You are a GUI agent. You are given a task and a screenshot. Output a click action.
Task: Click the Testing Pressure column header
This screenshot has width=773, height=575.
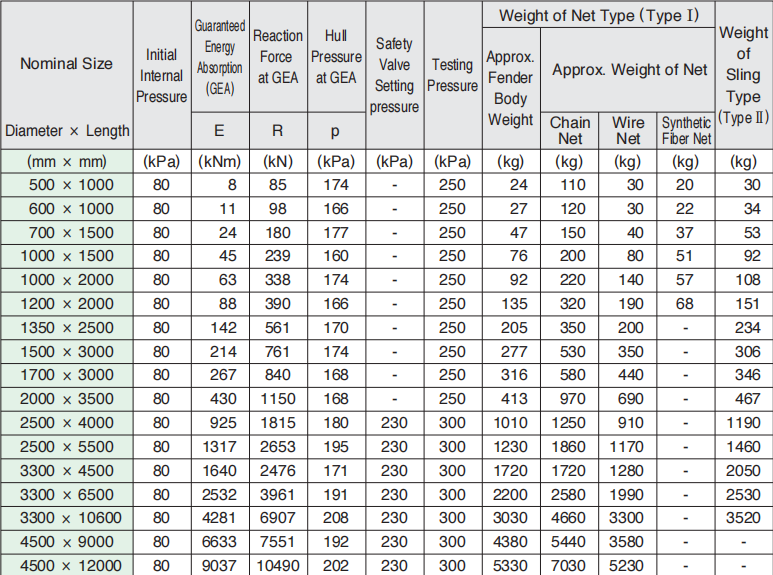(x=452, y=75)
